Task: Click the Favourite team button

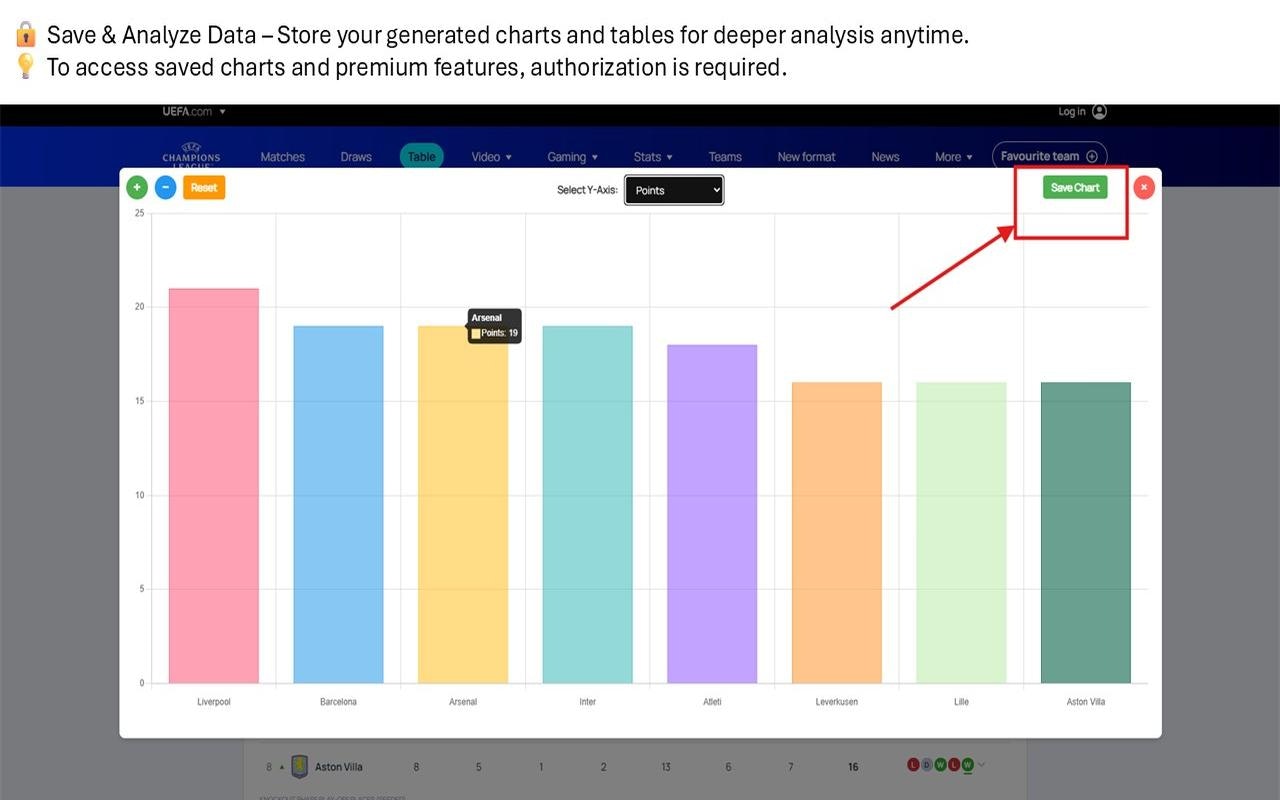Action: 1049,156
